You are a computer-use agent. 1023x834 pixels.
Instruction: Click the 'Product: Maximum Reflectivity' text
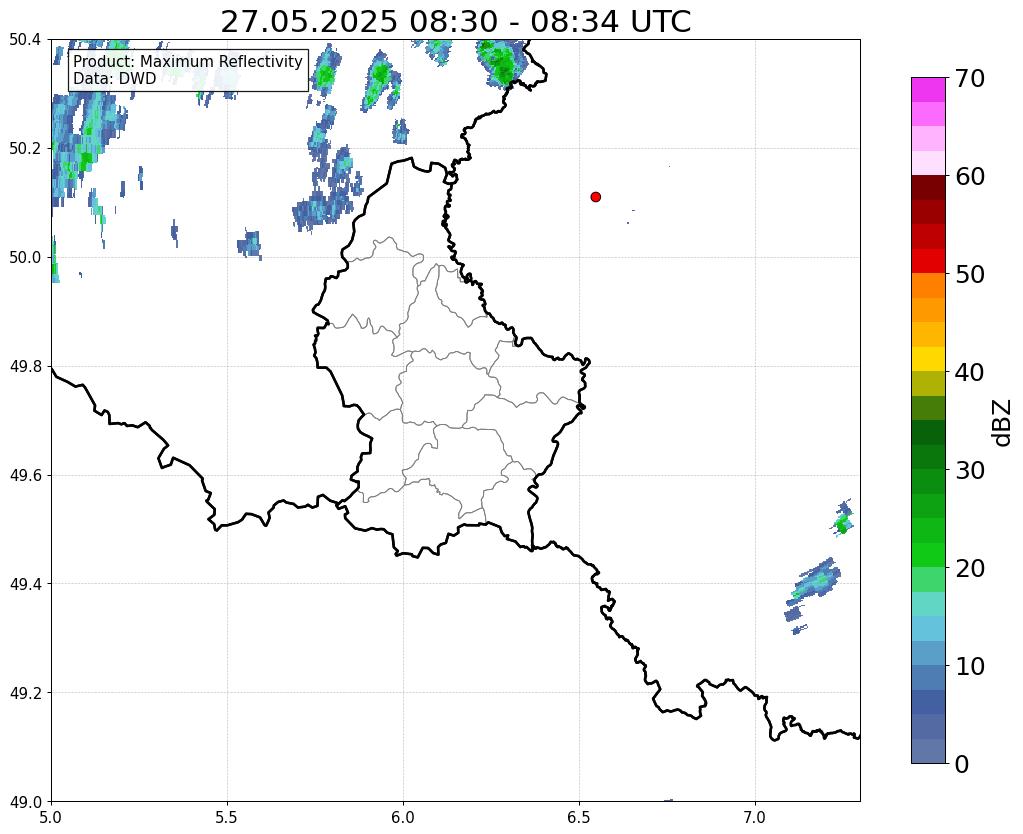[x=188, y=61]
